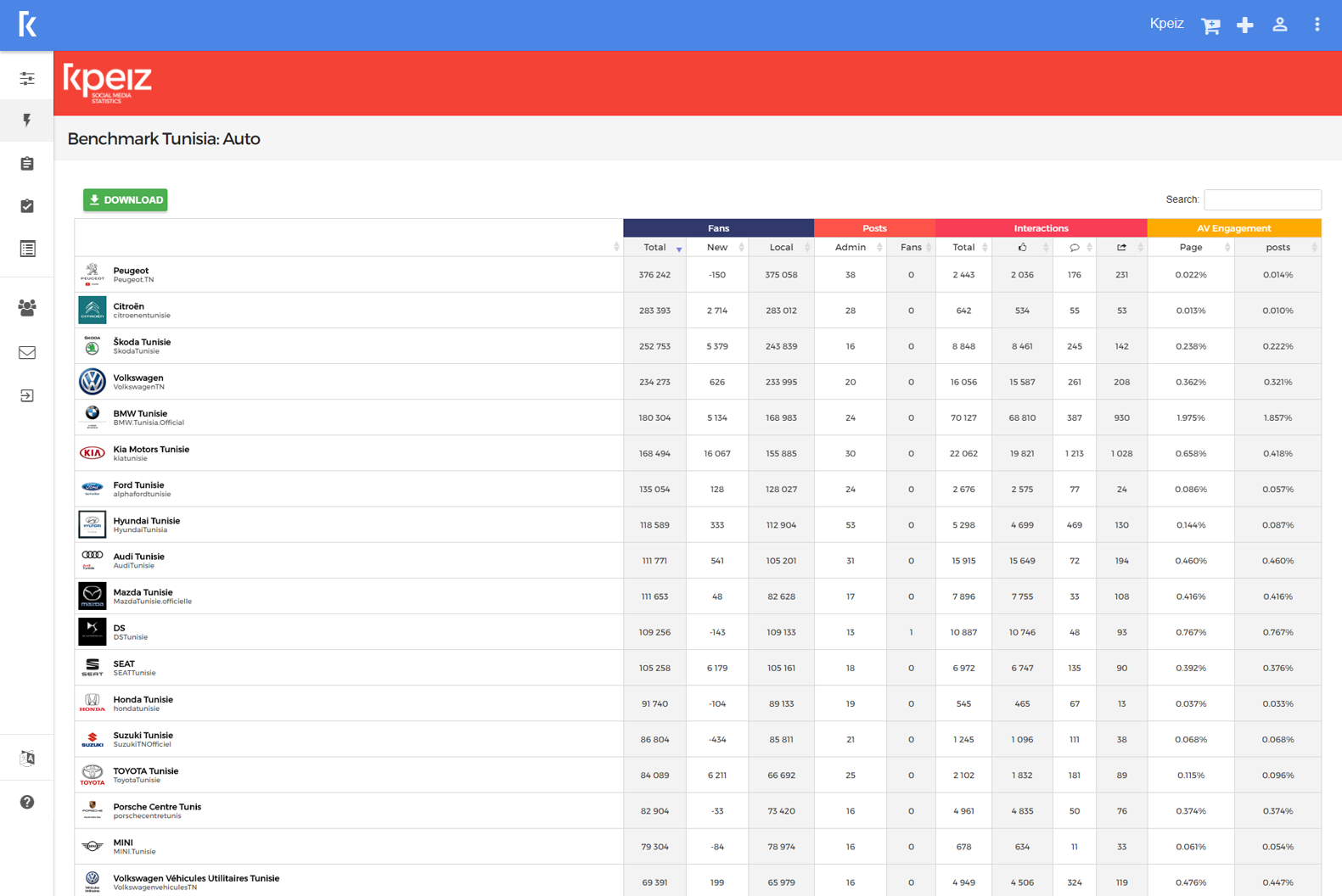1342x896 pixels.
Task: Open Porsche Centre Tunis link
Action: tap(157, 807)
